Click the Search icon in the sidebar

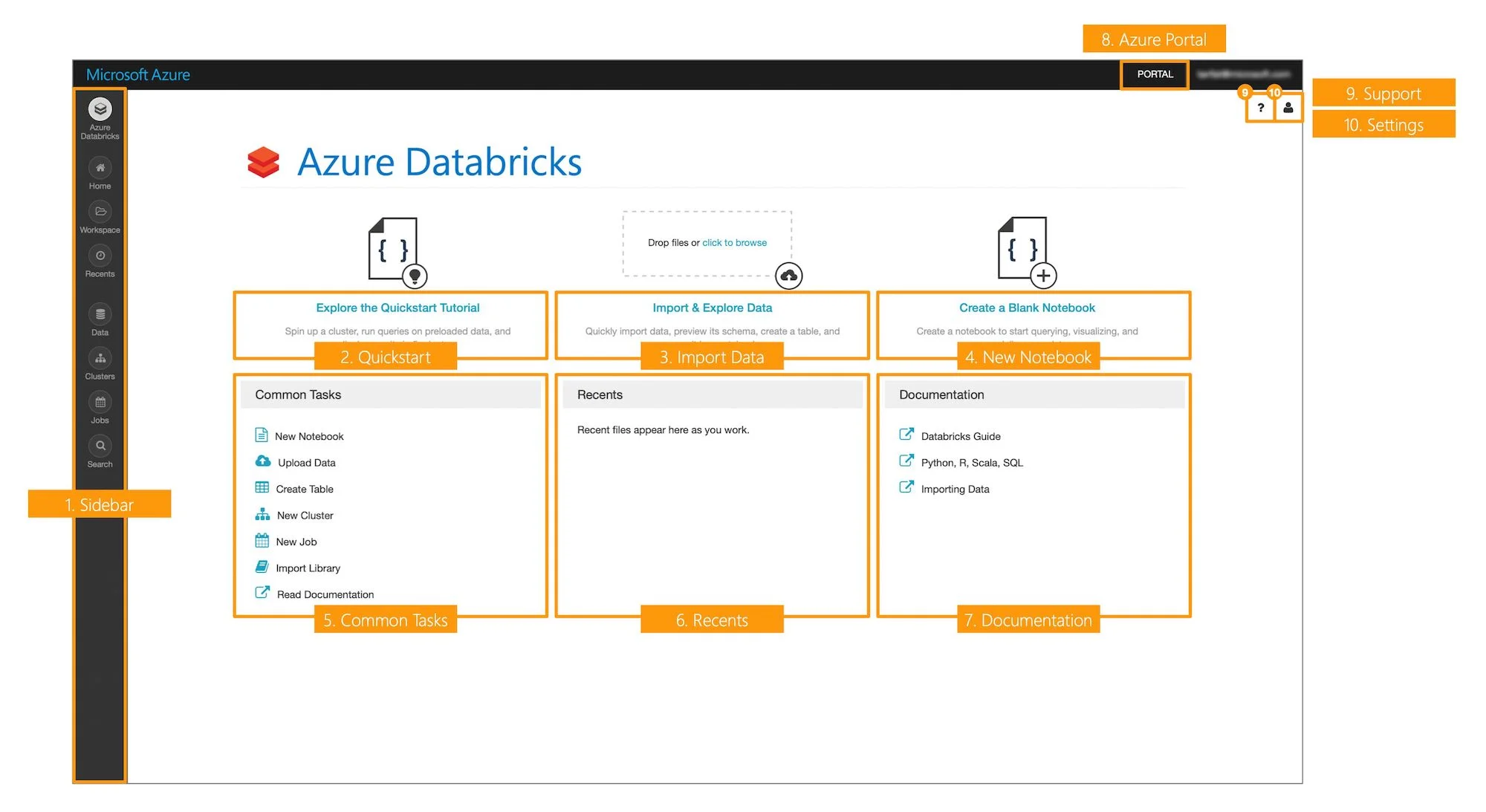click(x=100, y=446)
